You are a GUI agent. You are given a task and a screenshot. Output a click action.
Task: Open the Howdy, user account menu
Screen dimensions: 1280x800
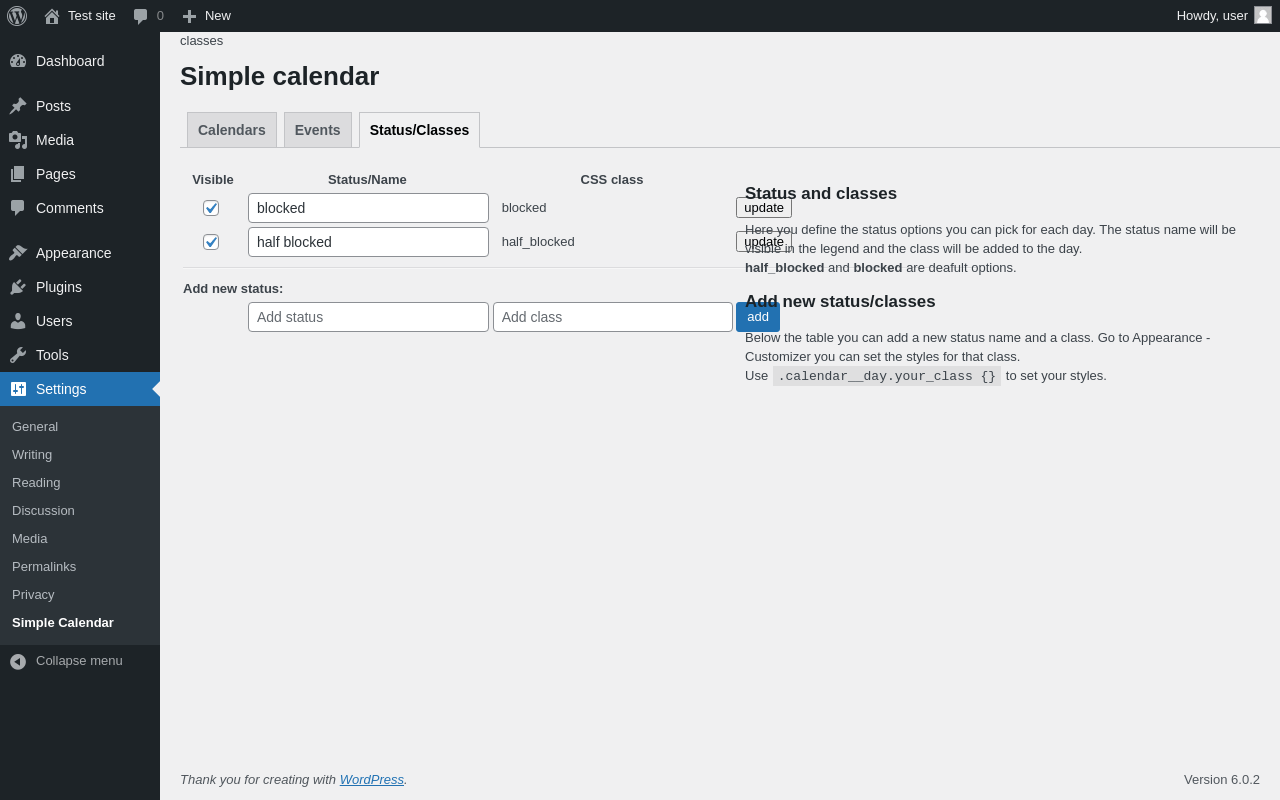(x=1224, y=16)
